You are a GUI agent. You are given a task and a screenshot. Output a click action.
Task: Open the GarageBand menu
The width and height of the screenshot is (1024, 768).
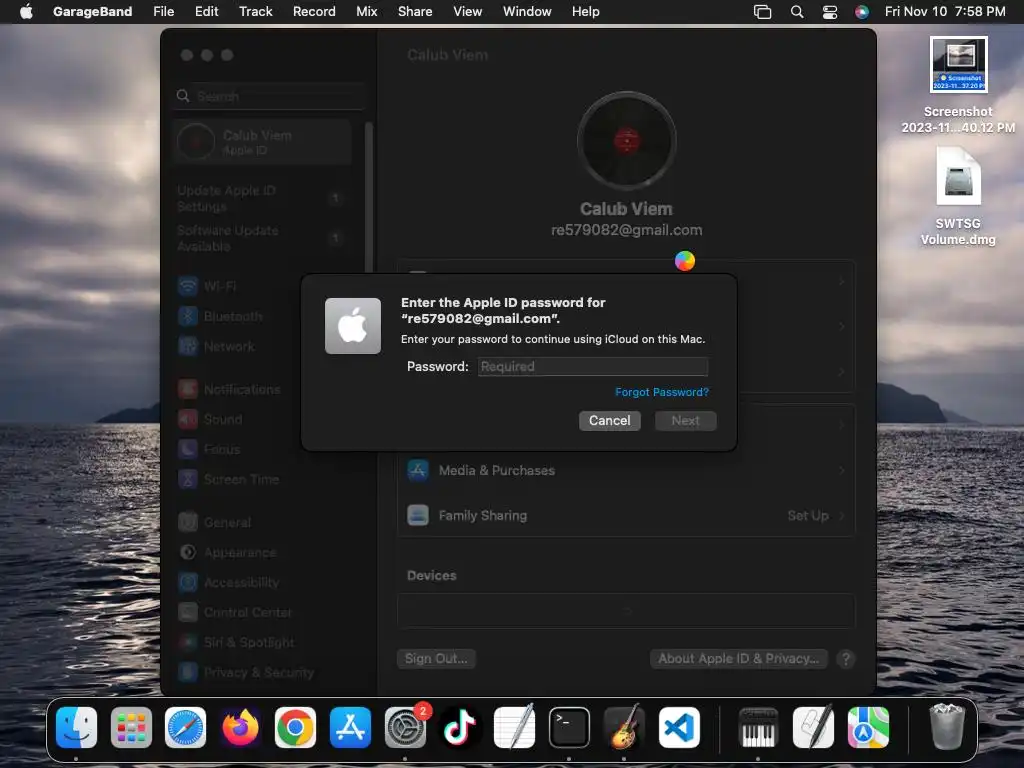(92, 11)
